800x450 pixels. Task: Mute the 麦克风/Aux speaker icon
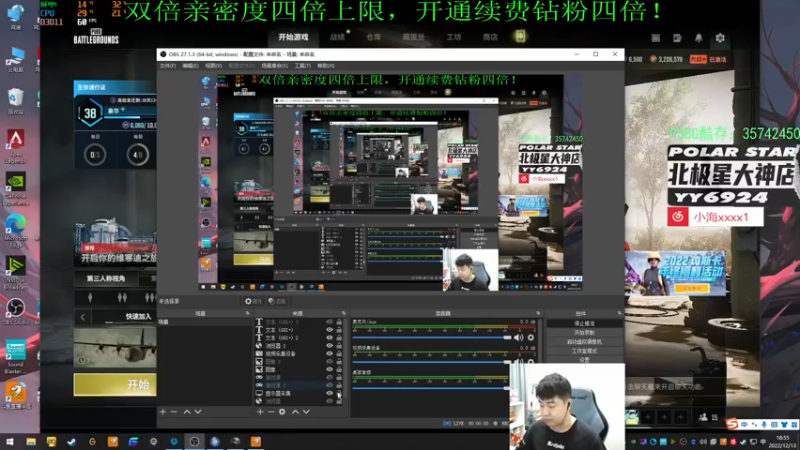[519, 337]
